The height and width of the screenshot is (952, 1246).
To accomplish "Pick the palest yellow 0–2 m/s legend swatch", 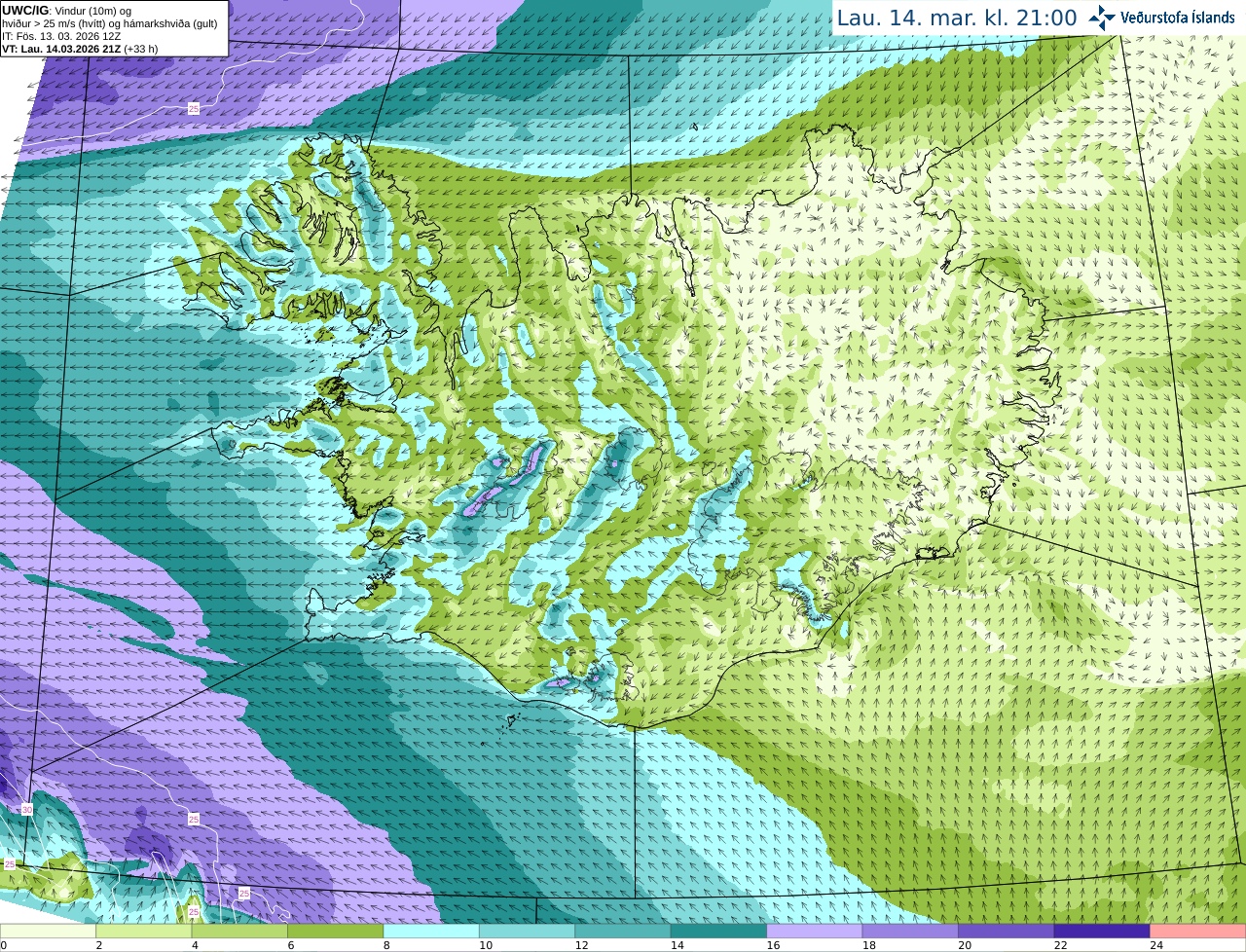I will [49, 932].
